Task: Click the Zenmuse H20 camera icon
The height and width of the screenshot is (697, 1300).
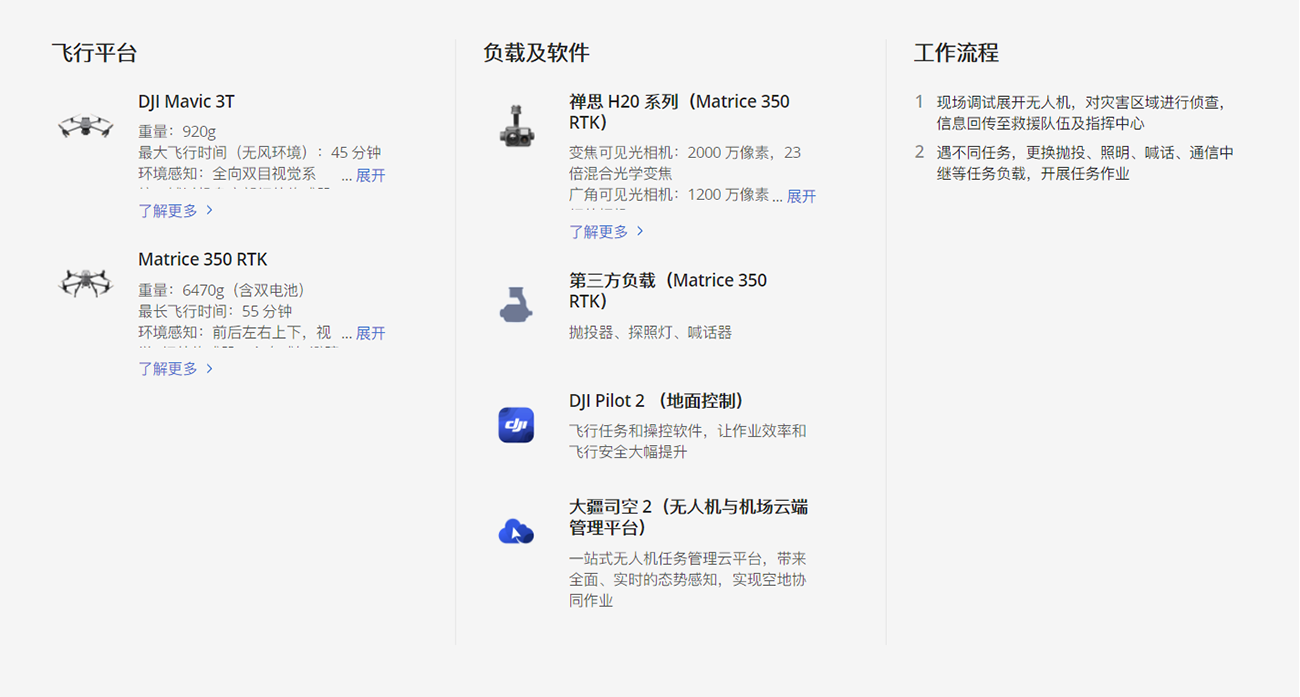Action: (516, 125)
